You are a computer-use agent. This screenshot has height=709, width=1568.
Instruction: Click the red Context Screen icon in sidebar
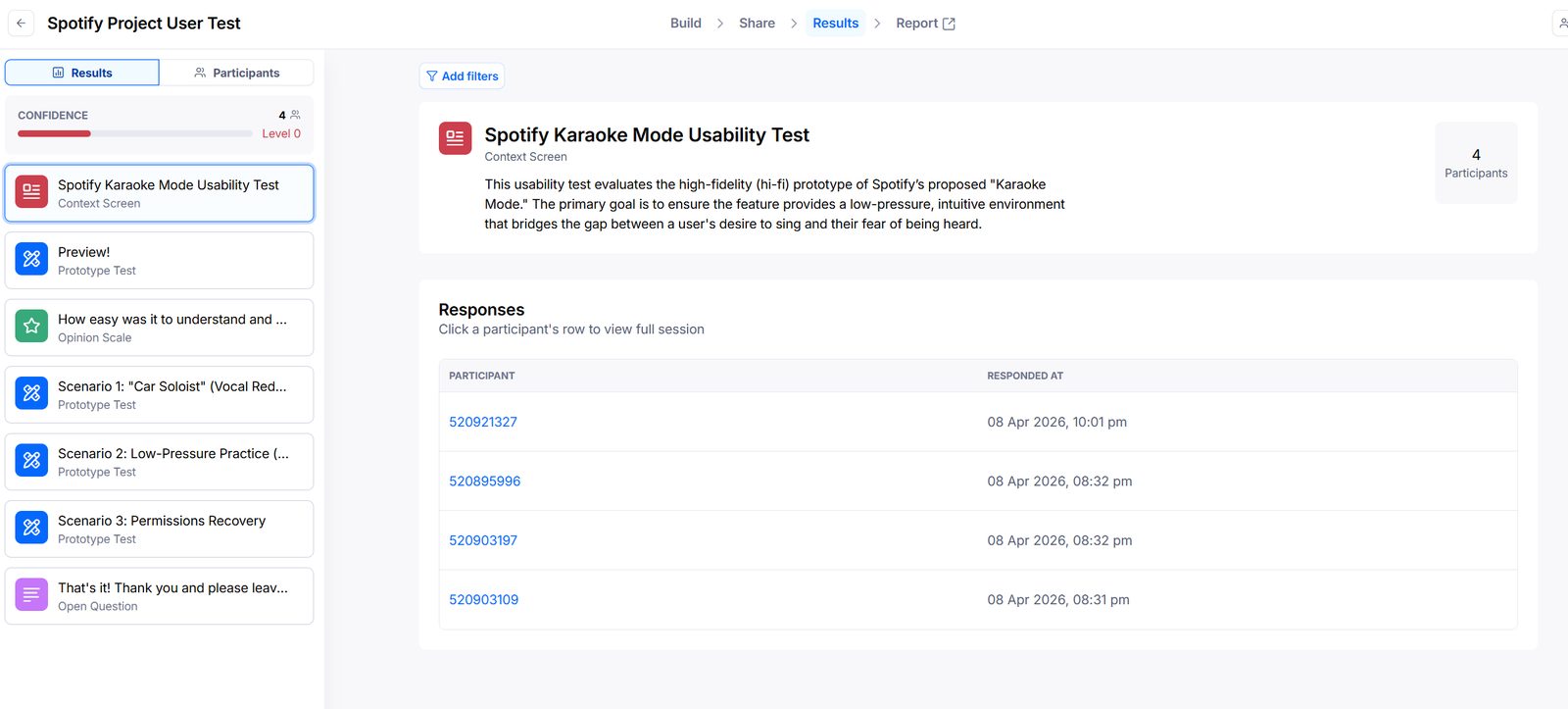pyautogui.click(x=31, y=191)
